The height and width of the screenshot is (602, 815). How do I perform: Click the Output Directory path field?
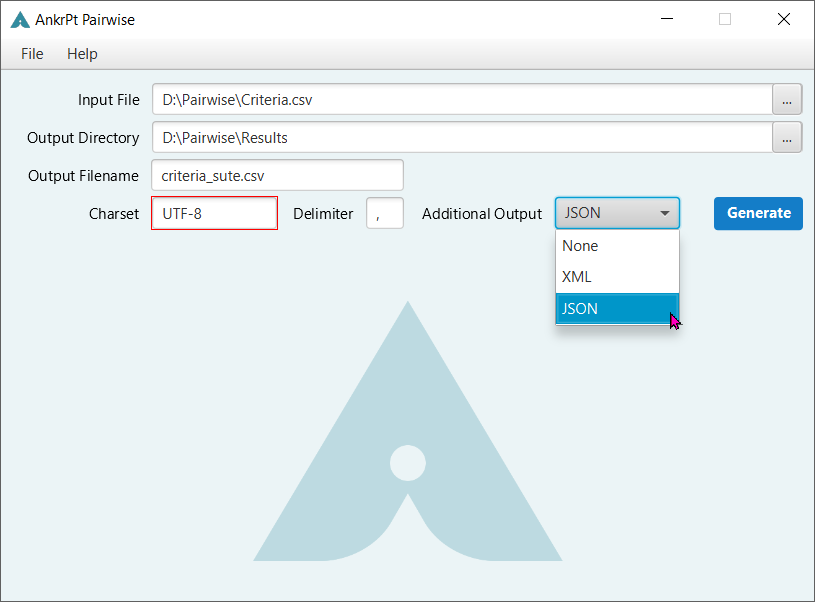click(x=462, y=137)
